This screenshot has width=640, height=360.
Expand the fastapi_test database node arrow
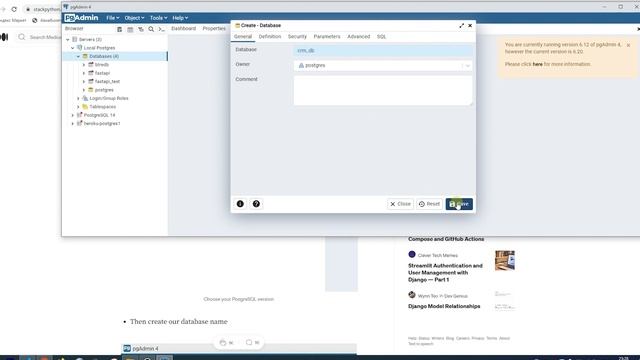click(x=84, y=82)
